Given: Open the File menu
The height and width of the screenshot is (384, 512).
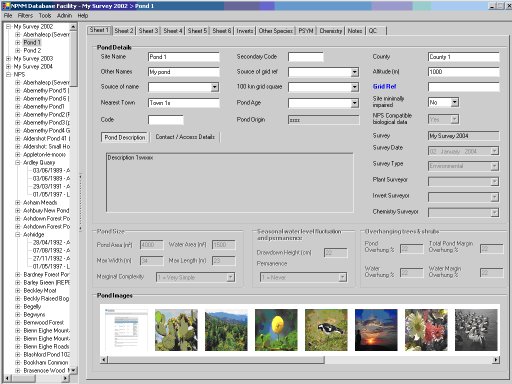Looking at the screenshot, I should [x=8, y=16].
